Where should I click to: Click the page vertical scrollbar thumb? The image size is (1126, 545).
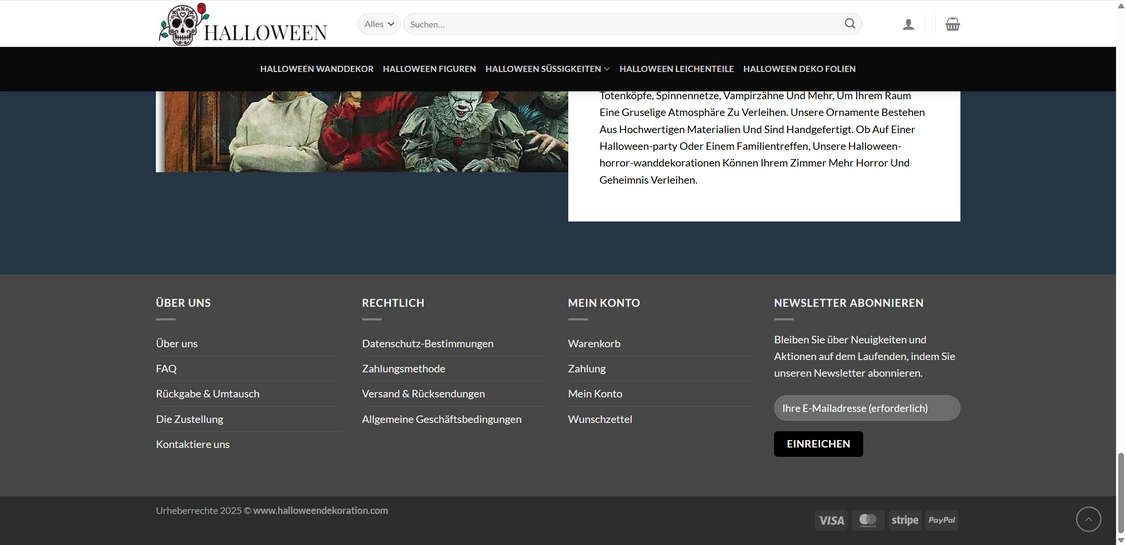tap(1121, 493)
